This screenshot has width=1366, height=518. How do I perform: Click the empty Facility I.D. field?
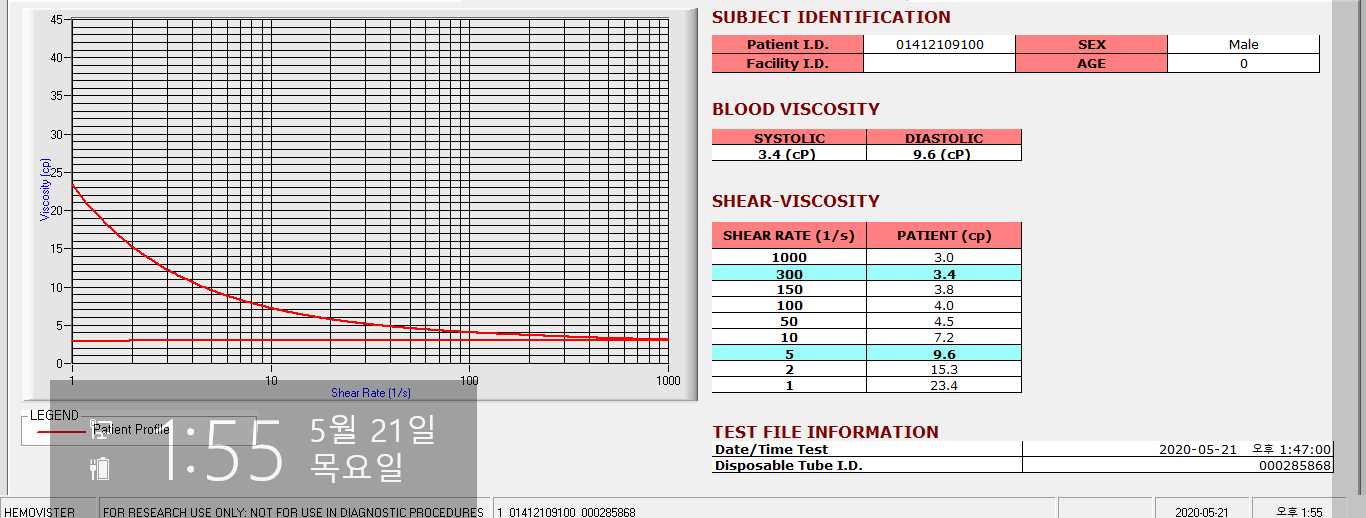click(x=939, y=63)
